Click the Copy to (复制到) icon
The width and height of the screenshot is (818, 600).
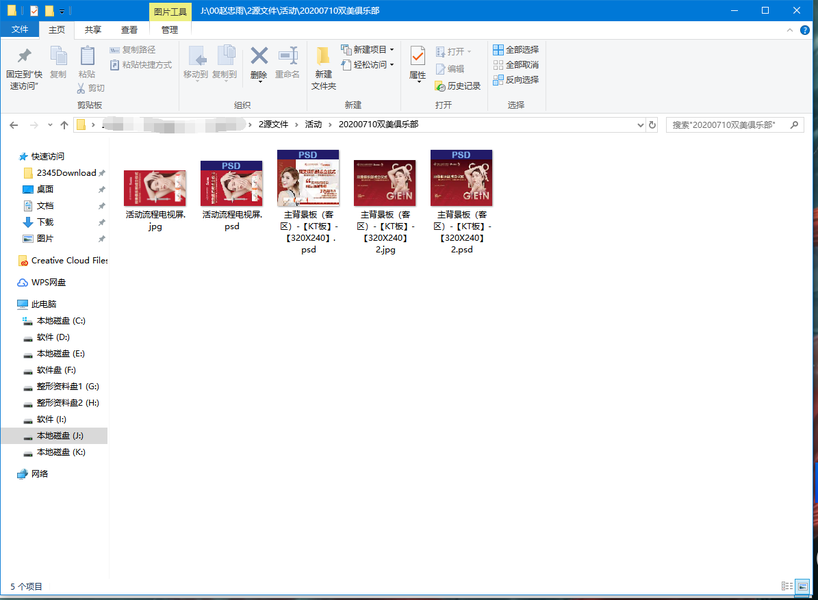pos(225,56)
